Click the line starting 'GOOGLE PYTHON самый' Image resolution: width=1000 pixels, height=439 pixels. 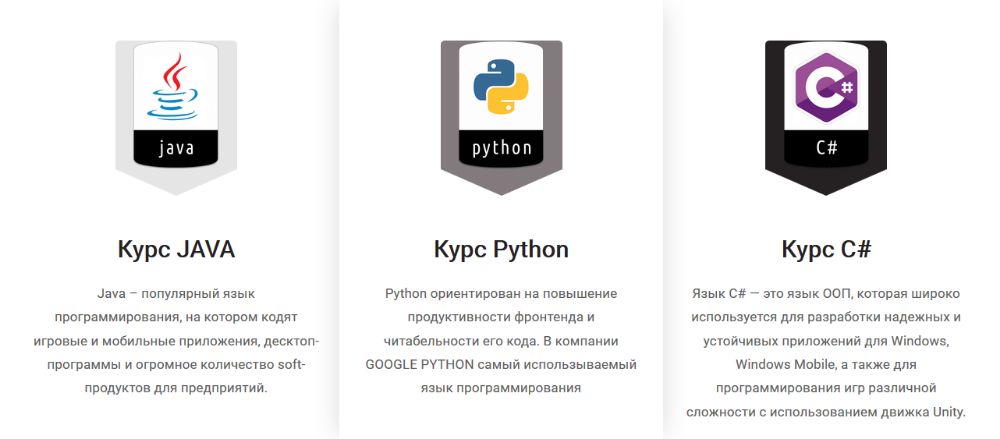(501, 365)
